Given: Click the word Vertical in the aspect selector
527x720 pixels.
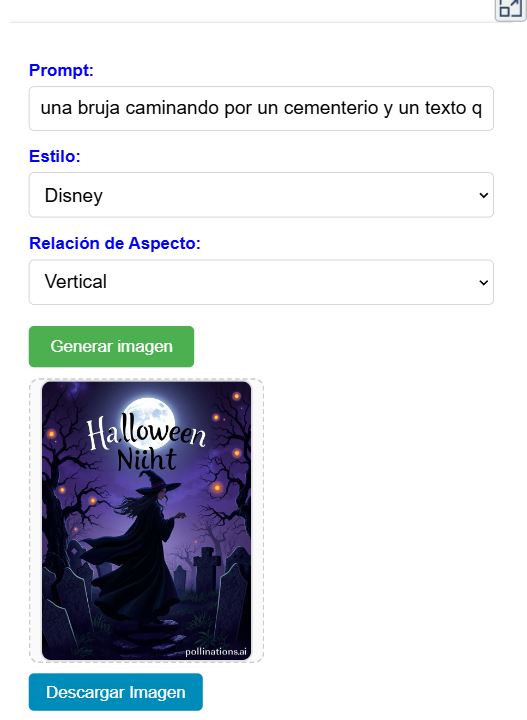Looking at the screenshot, I should [76, 281].
